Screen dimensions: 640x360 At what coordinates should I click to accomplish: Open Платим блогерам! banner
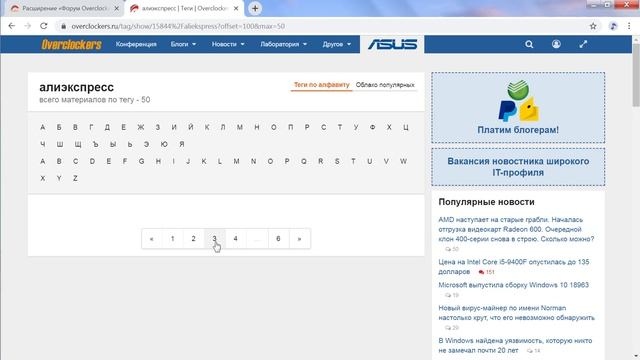(518, 108)
